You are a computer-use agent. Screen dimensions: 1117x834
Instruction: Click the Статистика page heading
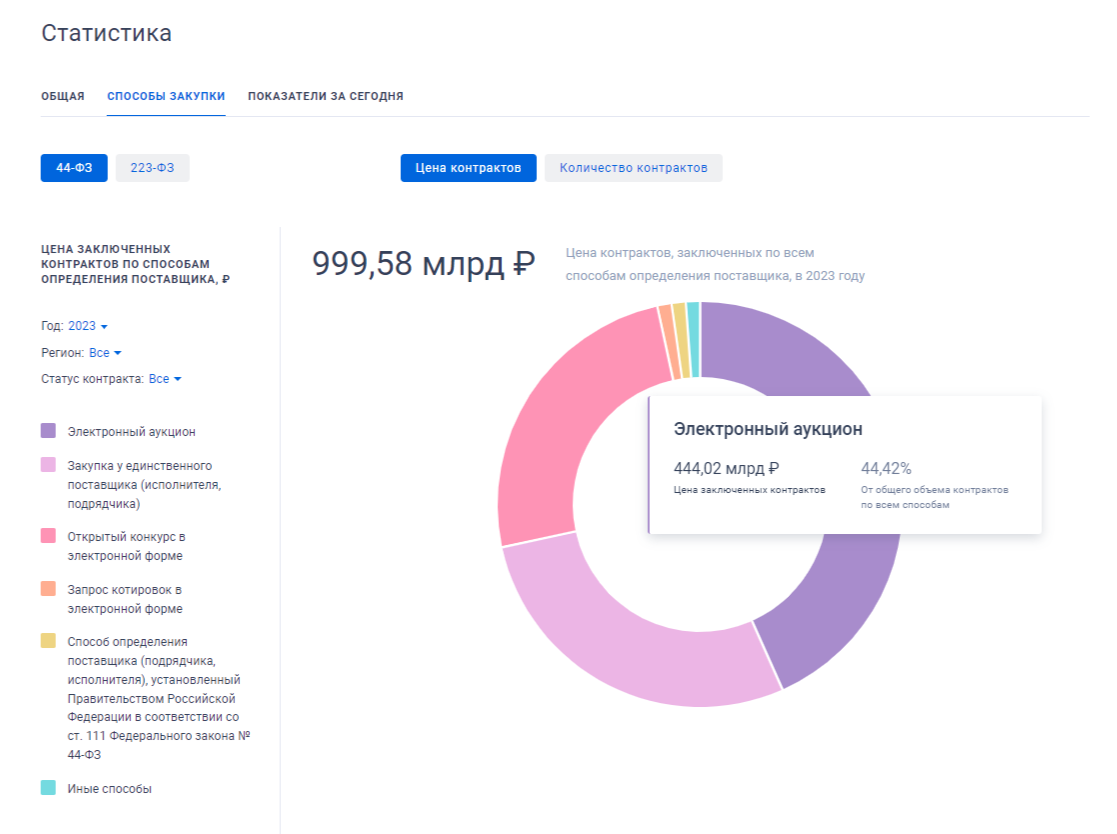pyautogui.click(x=106, y=33)
